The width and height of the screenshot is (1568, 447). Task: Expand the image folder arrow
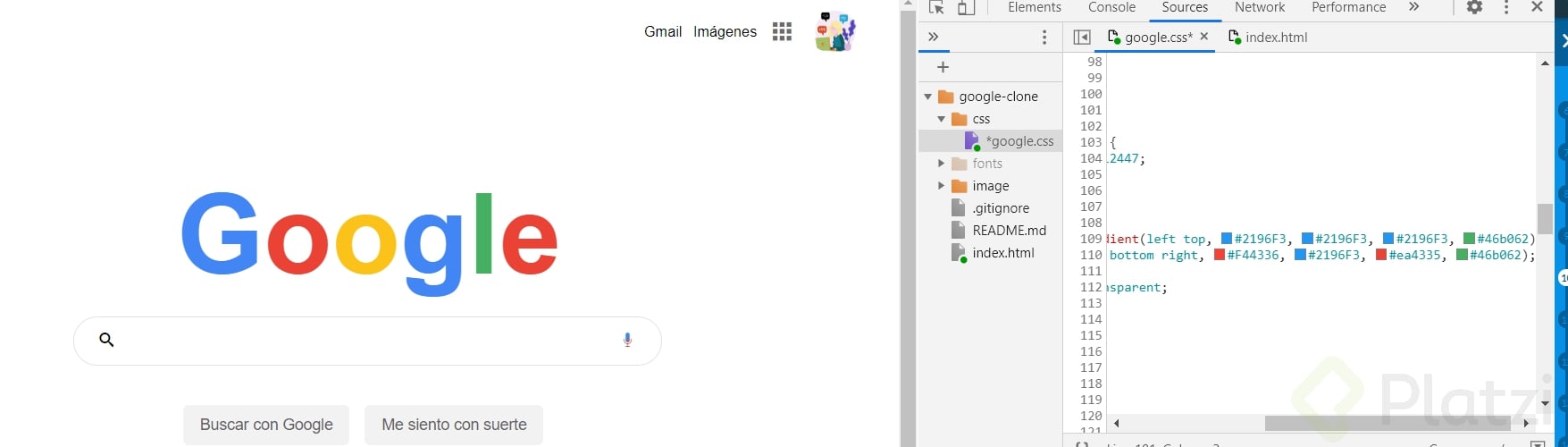click(941, 186)
